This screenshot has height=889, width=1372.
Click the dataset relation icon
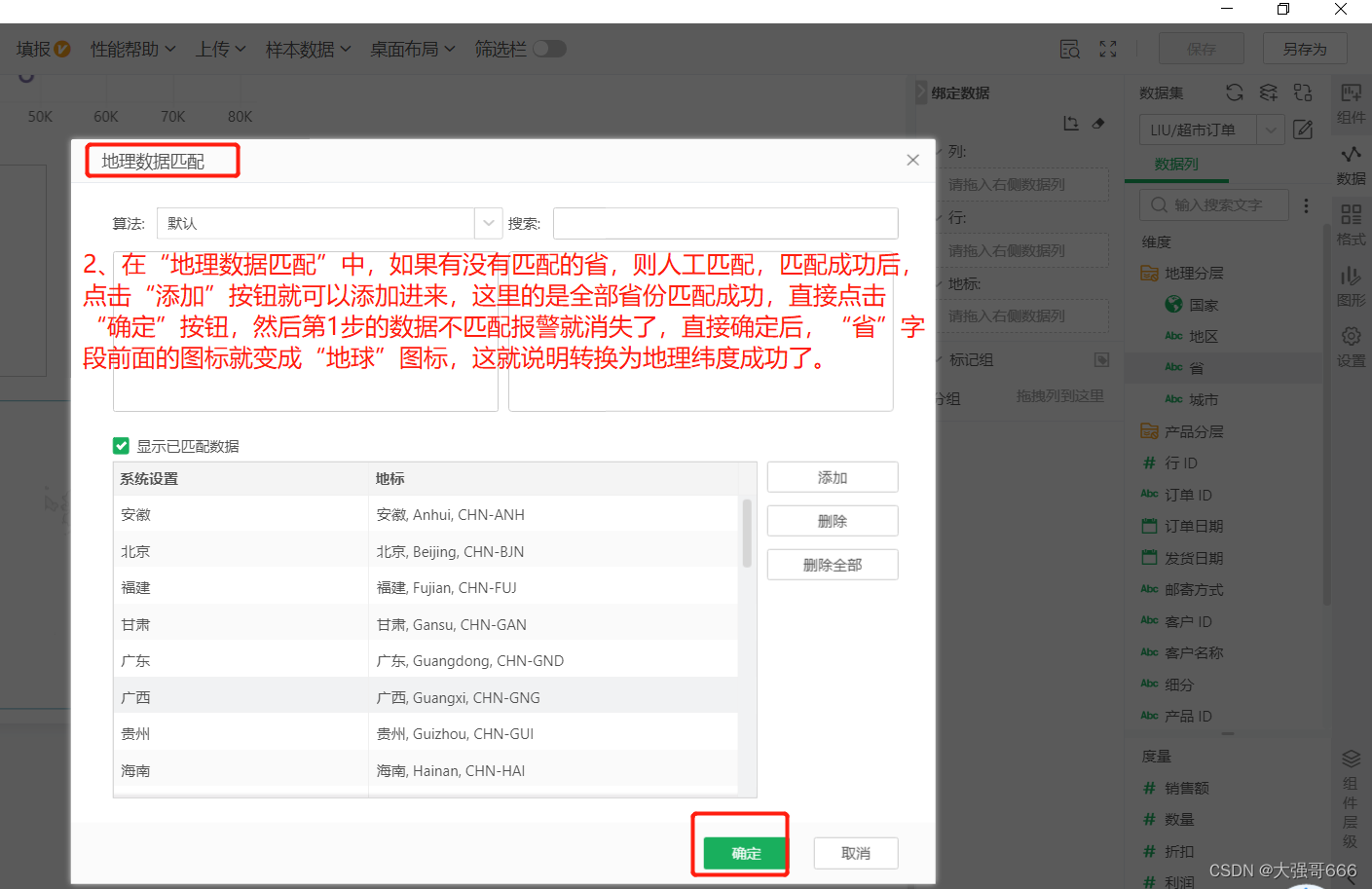pyautogui.click(x=1303, y=93)
